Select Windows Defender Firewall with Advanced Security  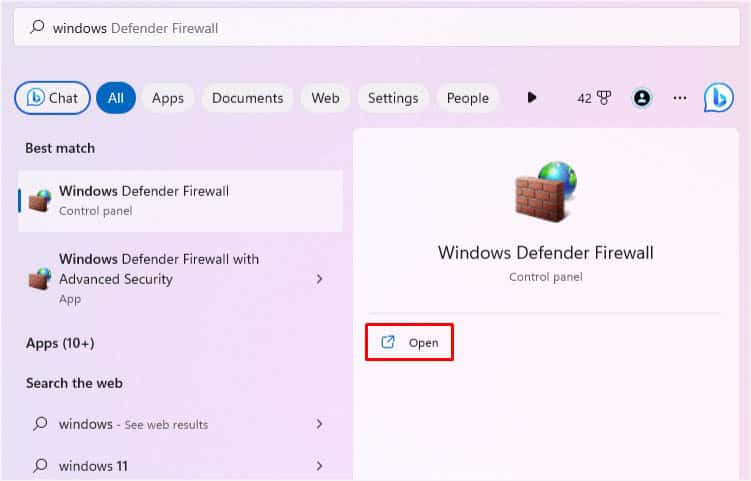(x=180, y=279)
